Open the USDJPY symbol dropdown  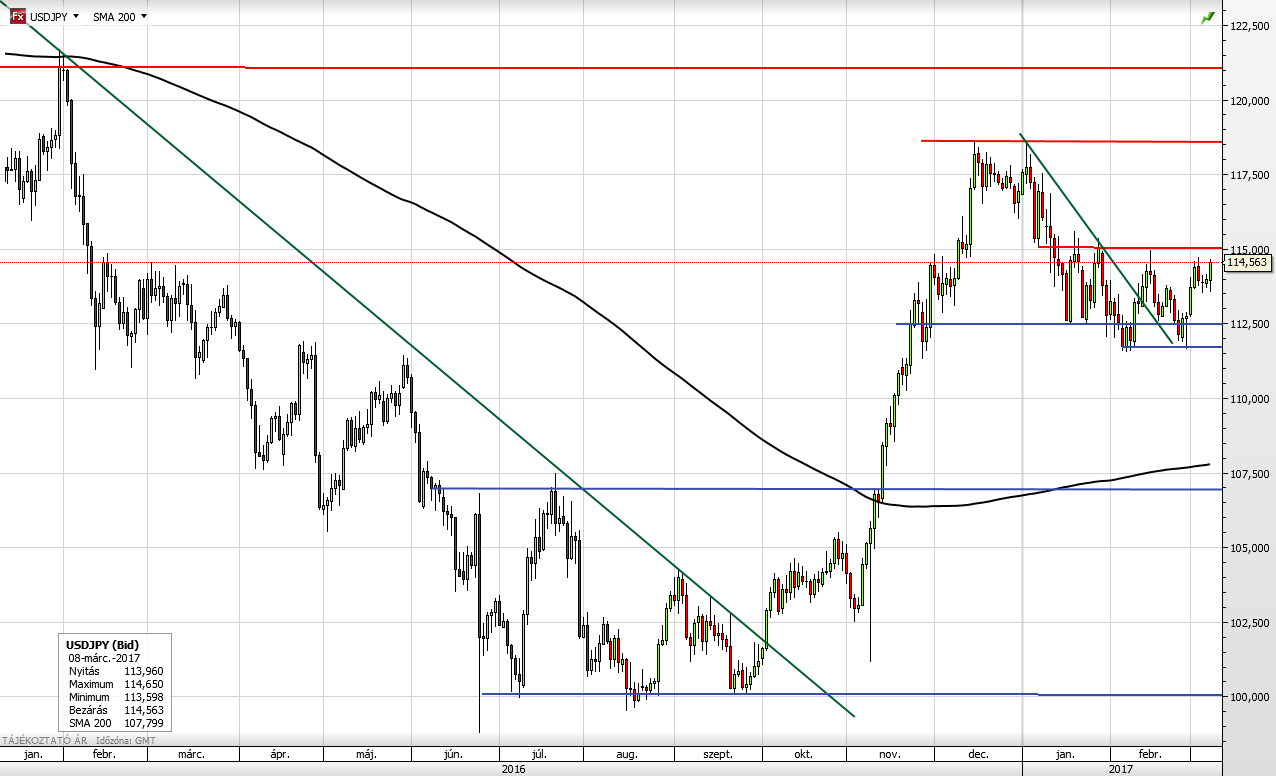coord(76,17)
